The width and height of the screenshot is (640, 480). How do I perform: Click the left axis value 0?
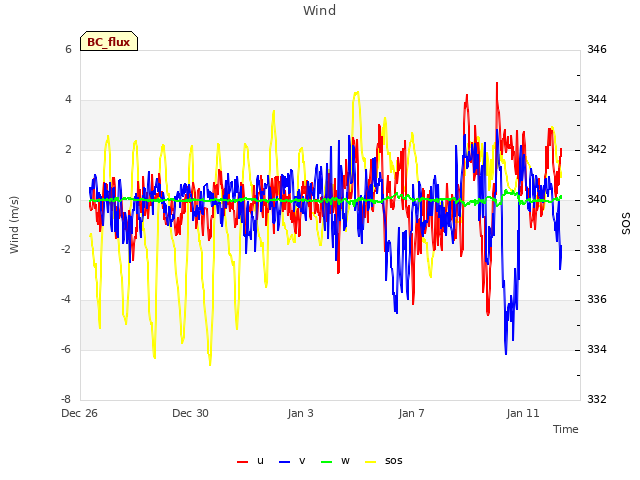click(x=68, y=199)
